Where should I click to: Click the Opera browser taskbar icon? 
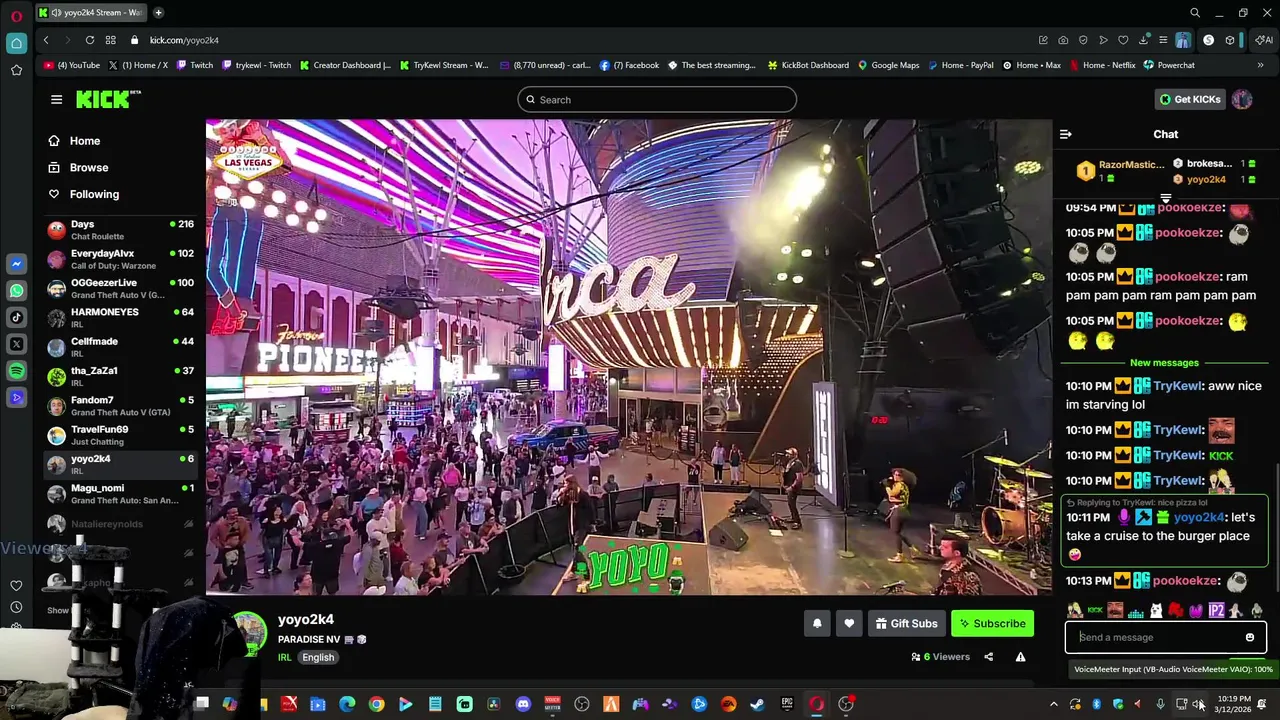tap(816, 704)
